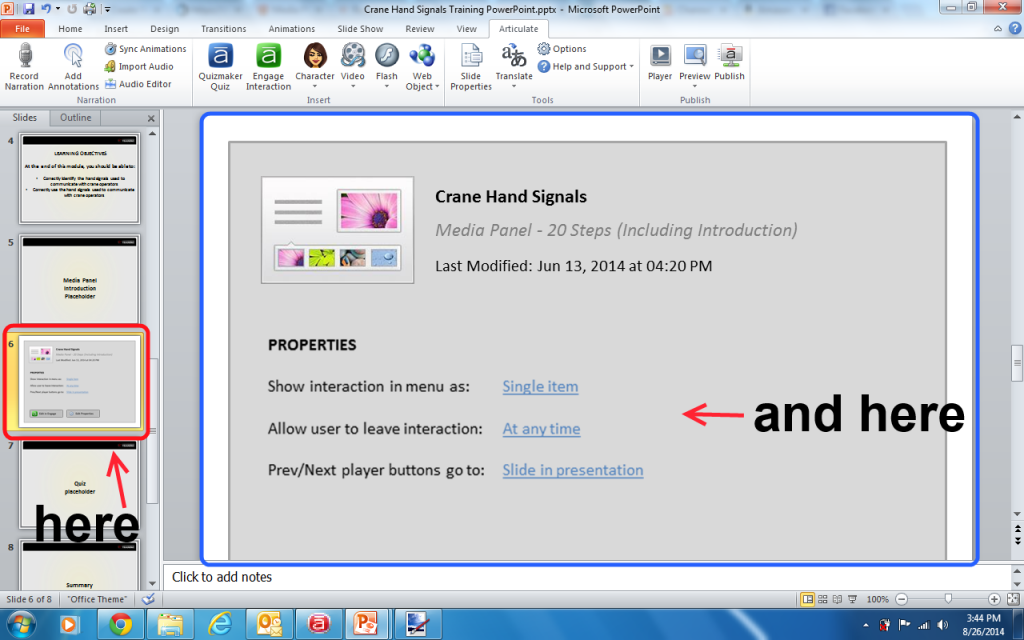Switch to the Insert ribbon tab
This screenshot has height=640, width=1024.
[x=116, y=29]
